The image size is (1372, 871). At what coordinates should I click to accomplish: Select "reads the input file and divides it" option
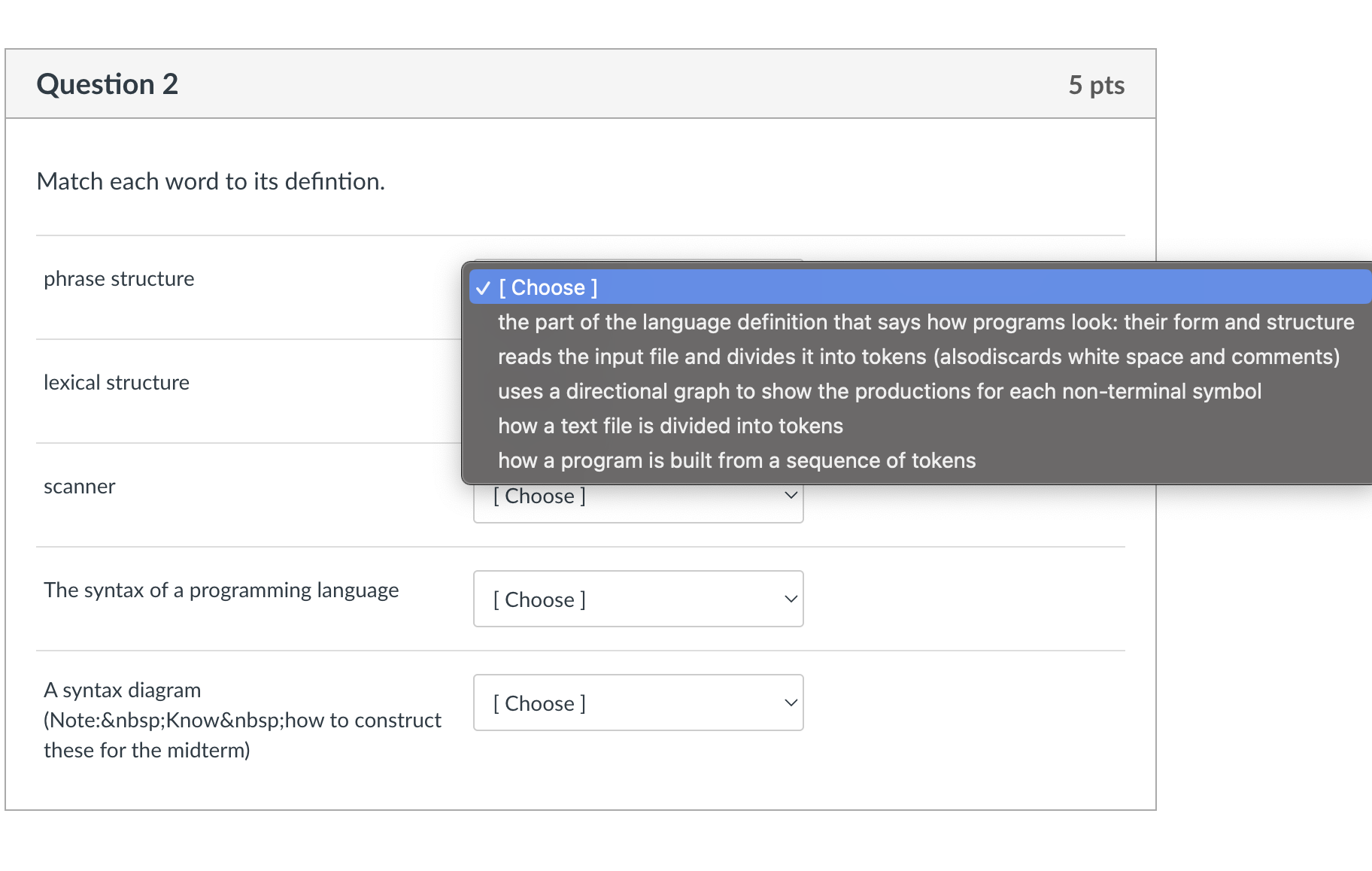coord(918,357)
